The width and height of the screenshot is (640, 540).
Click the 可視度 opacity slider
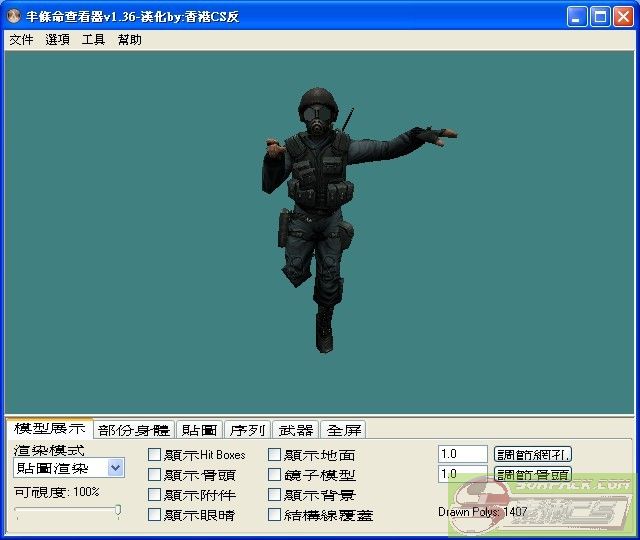68,511
